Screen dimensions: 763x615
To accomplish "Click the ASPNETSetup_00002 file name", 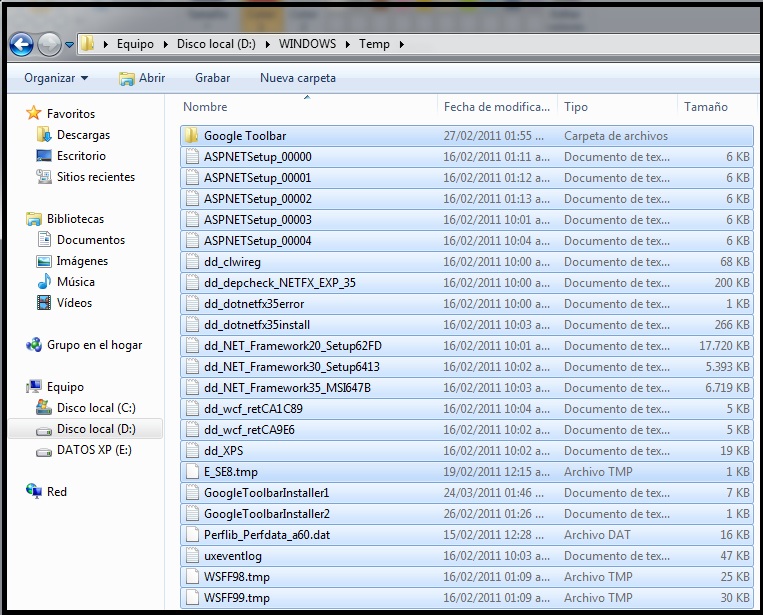I will (257, 199).
